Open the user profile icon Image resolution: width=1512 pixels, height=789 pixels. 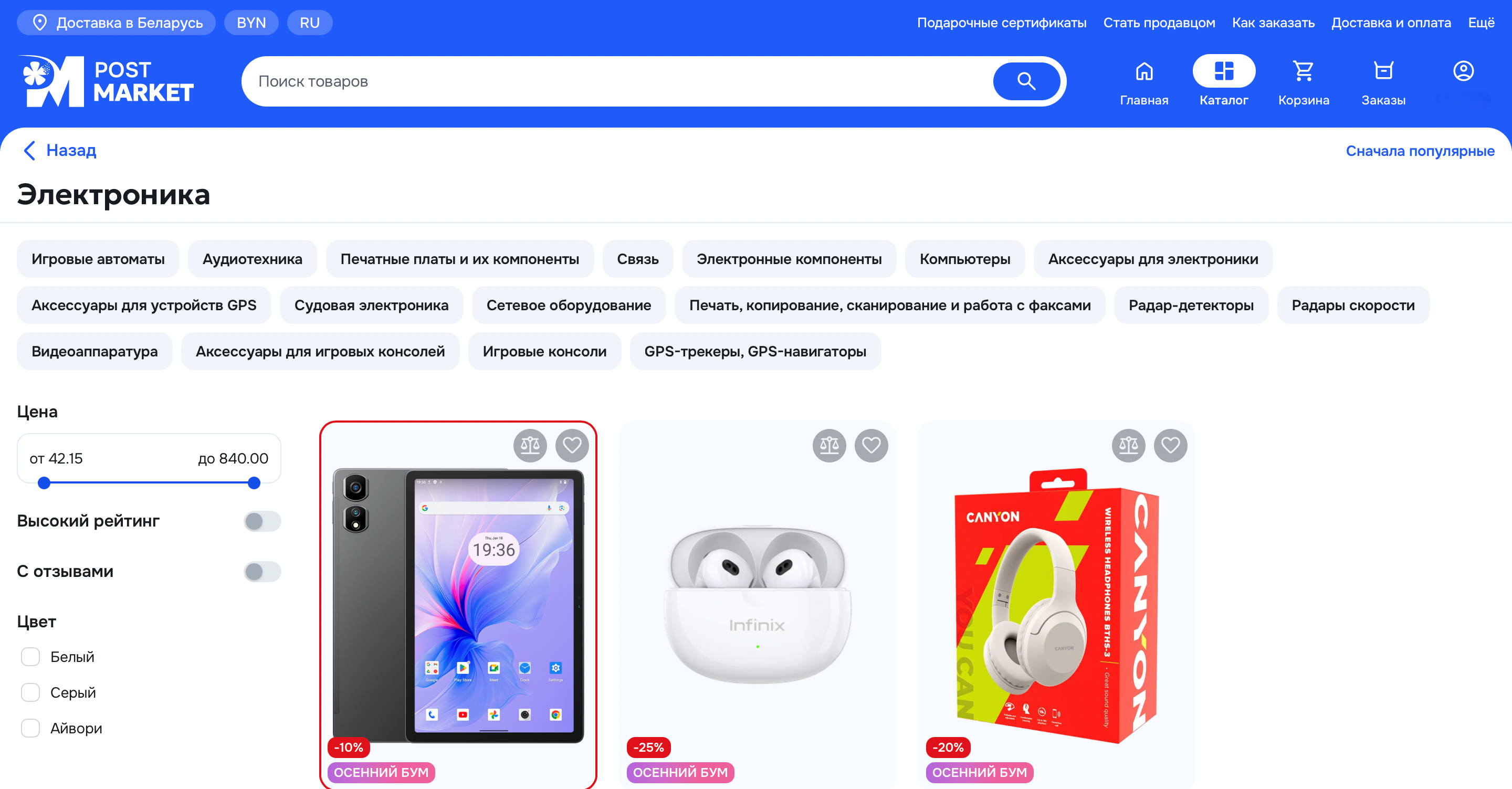coord(1463,71)
